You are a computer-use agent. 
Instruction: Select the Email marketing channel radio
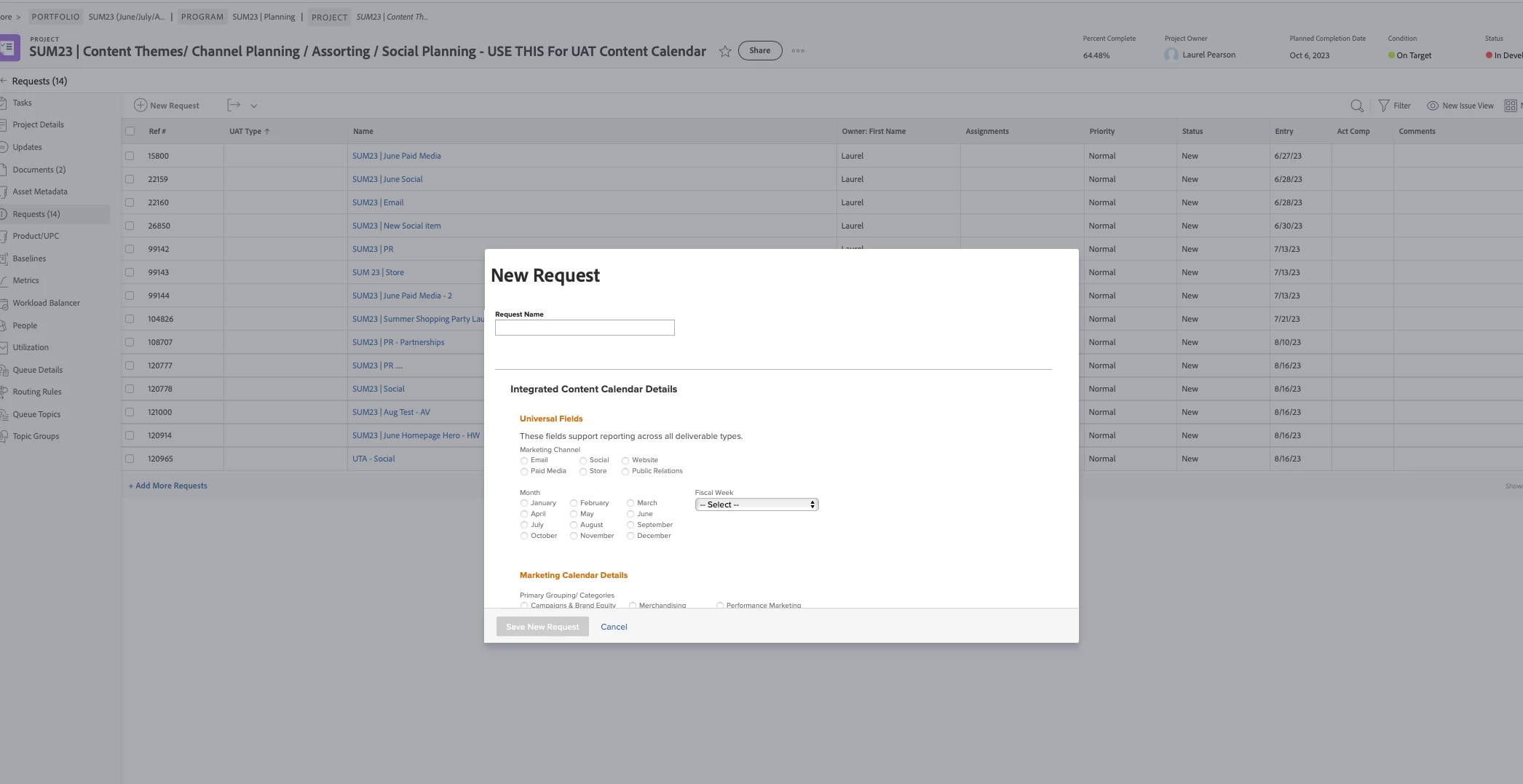[x=524, y=461]
